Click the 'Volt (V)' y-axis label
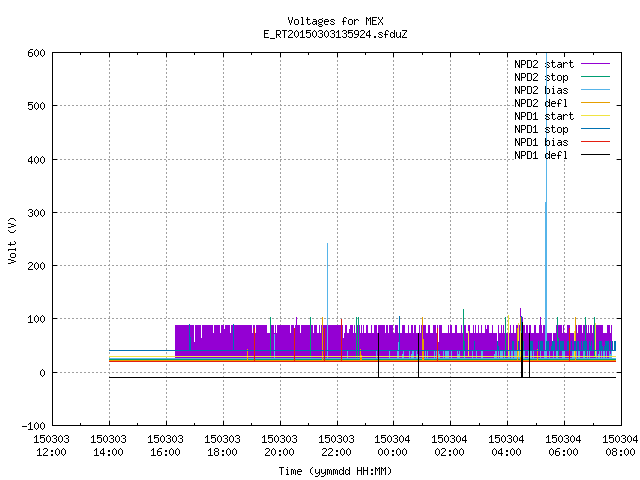 click(x=13, y=240)
